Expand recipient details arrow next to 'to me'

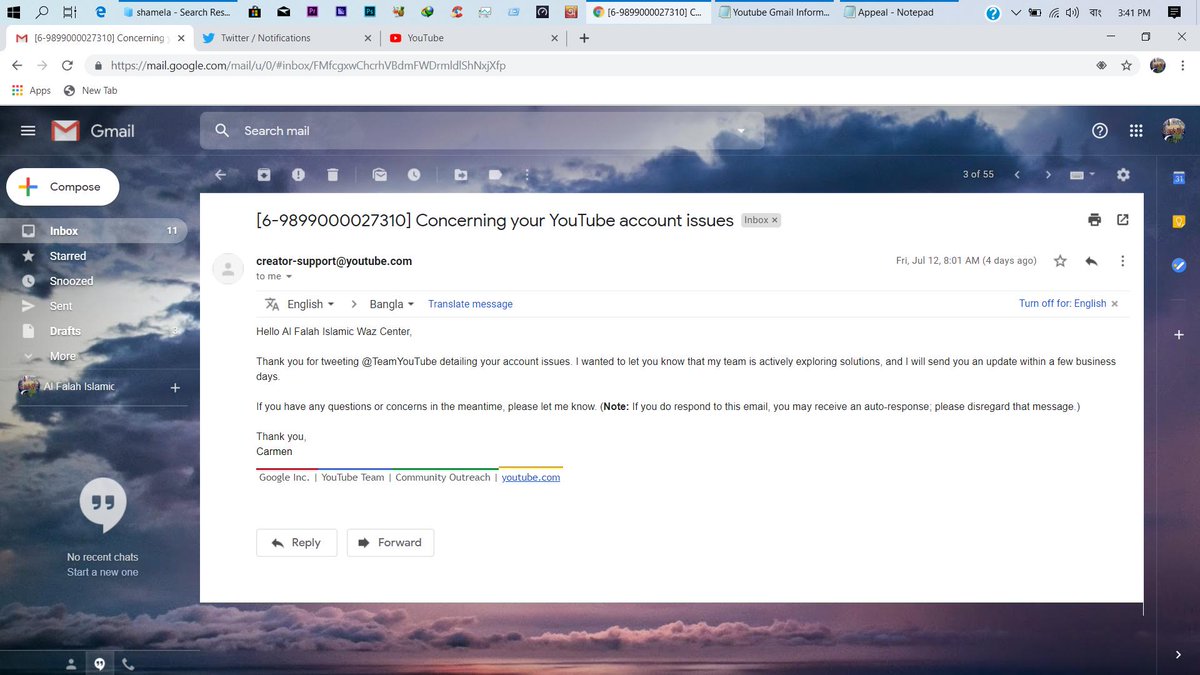289,277
